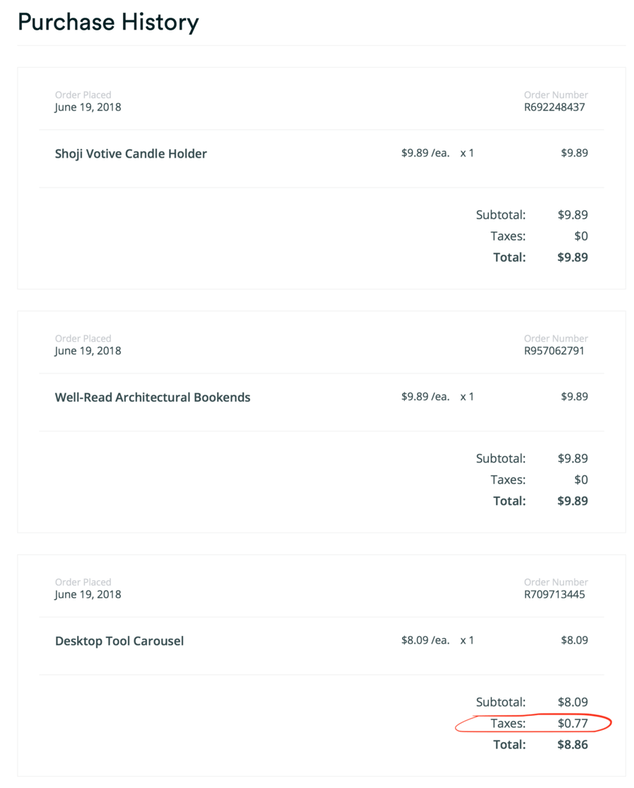The width and height of the screenshot is (634, 788).
Task: Click the circled $0.77 tax amount
Action: pos(572,723)
